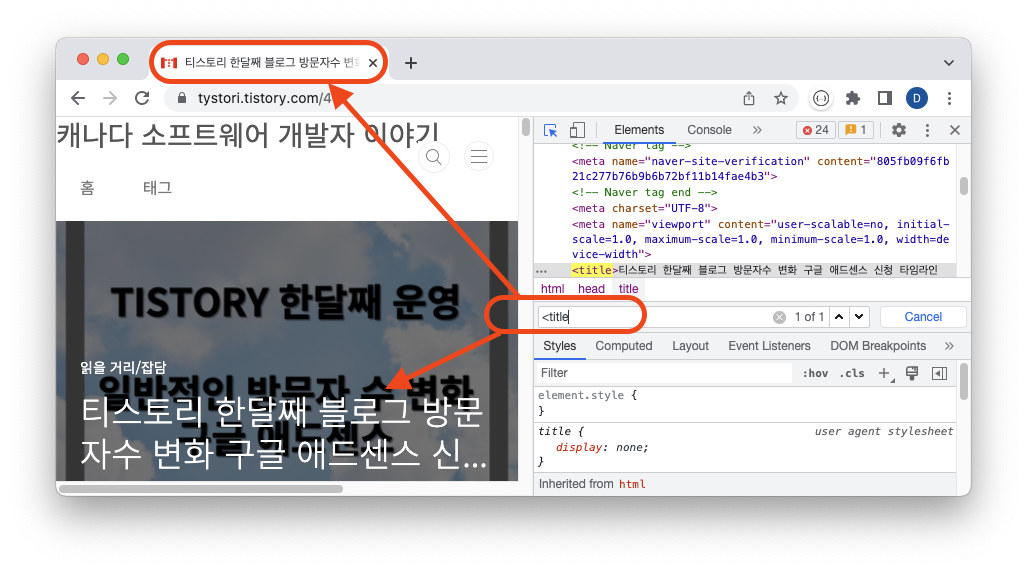Screen dimensions: 1027x570
Task: Switch to the Elements tab
Action: pyautogui.click(x=639, y=130)
